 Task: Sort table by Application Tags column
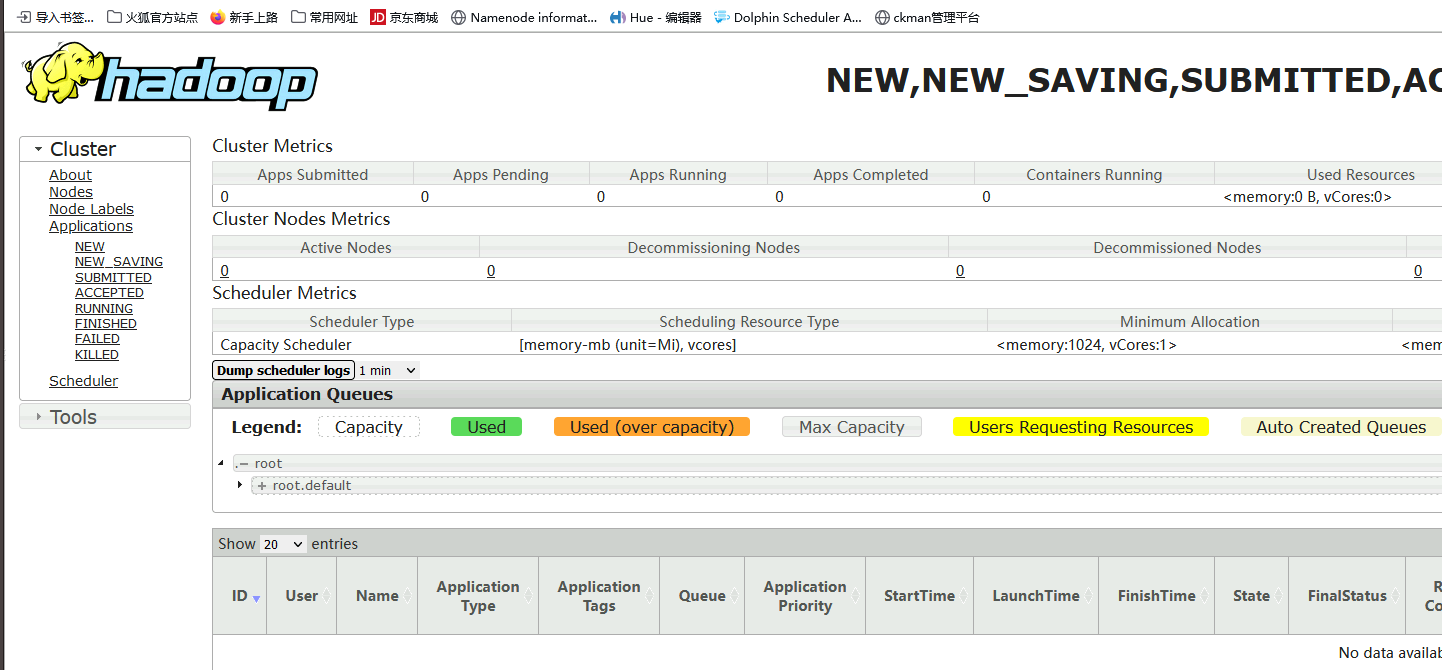599,596
